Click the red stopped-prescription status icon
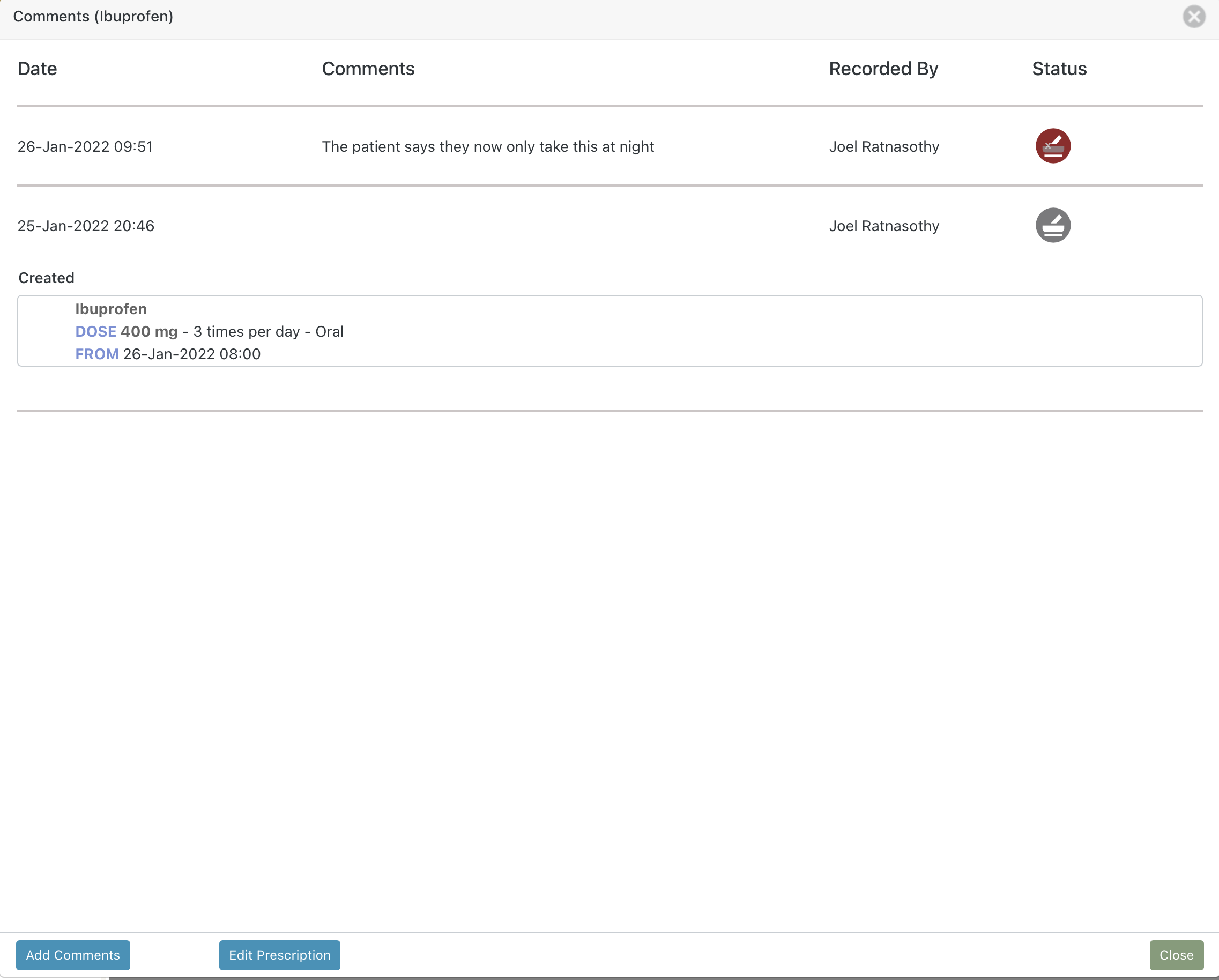 tap(1052, 146)
